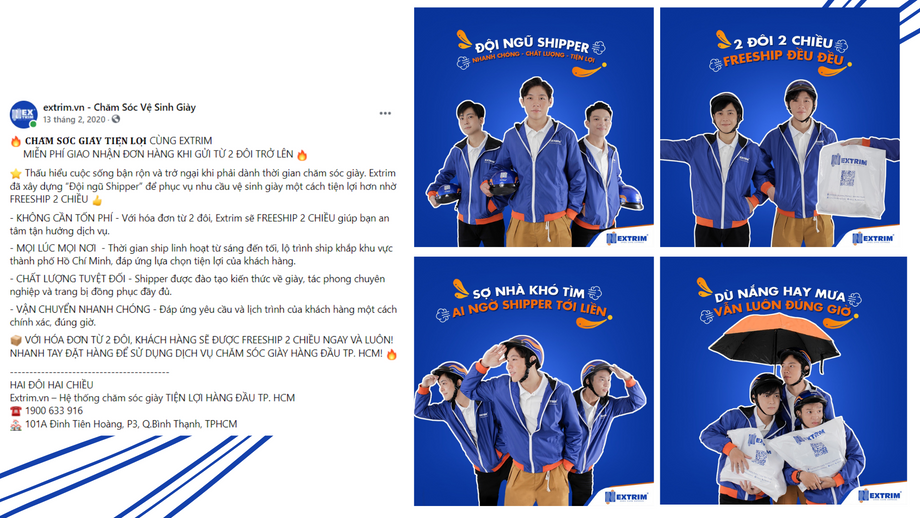This screenshot has width=920, height=518.
Task: Click the EXTRIM logo on Dù Nắng Hay Mưa image
Action: coord(879,496)
